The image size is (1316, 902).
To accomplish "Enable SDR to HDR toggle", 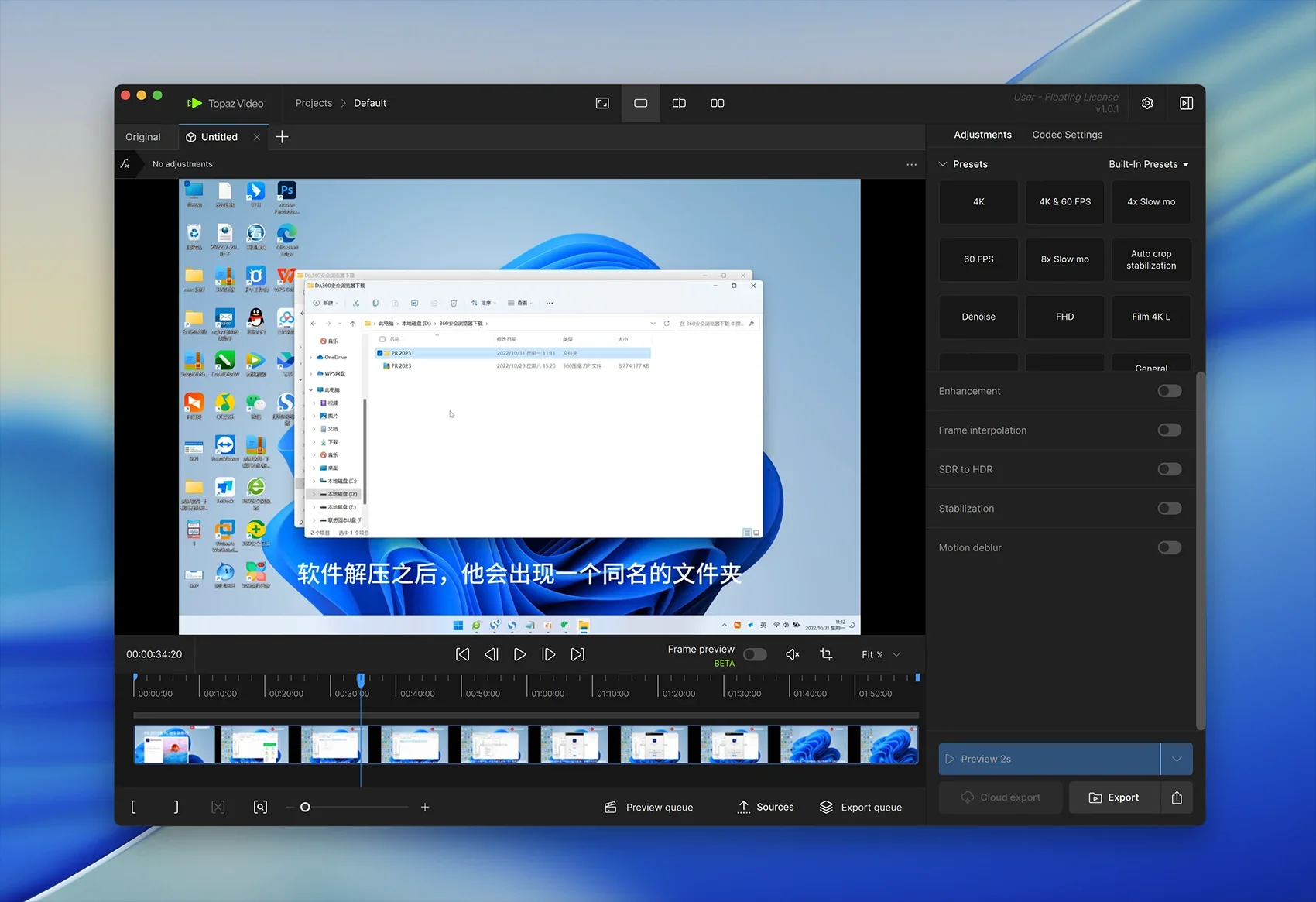I will tap(1170, 469).
